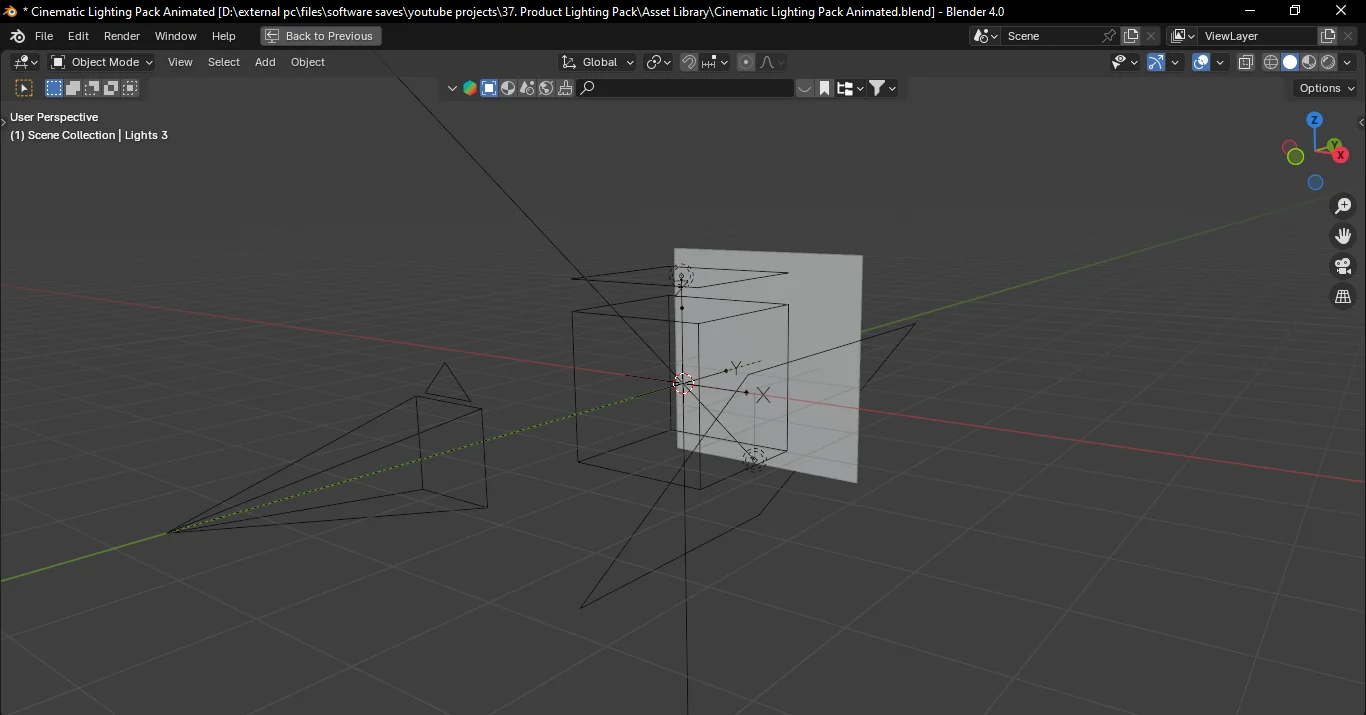Open the Add menu

[x=264, y=62]
